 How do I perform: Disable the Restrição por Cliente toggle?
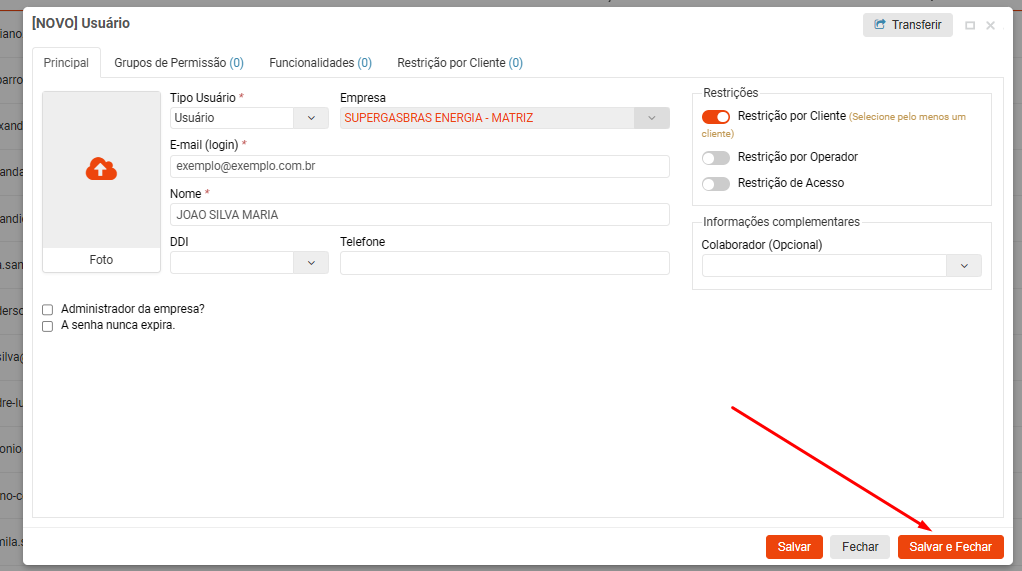[x=716, y=117]
